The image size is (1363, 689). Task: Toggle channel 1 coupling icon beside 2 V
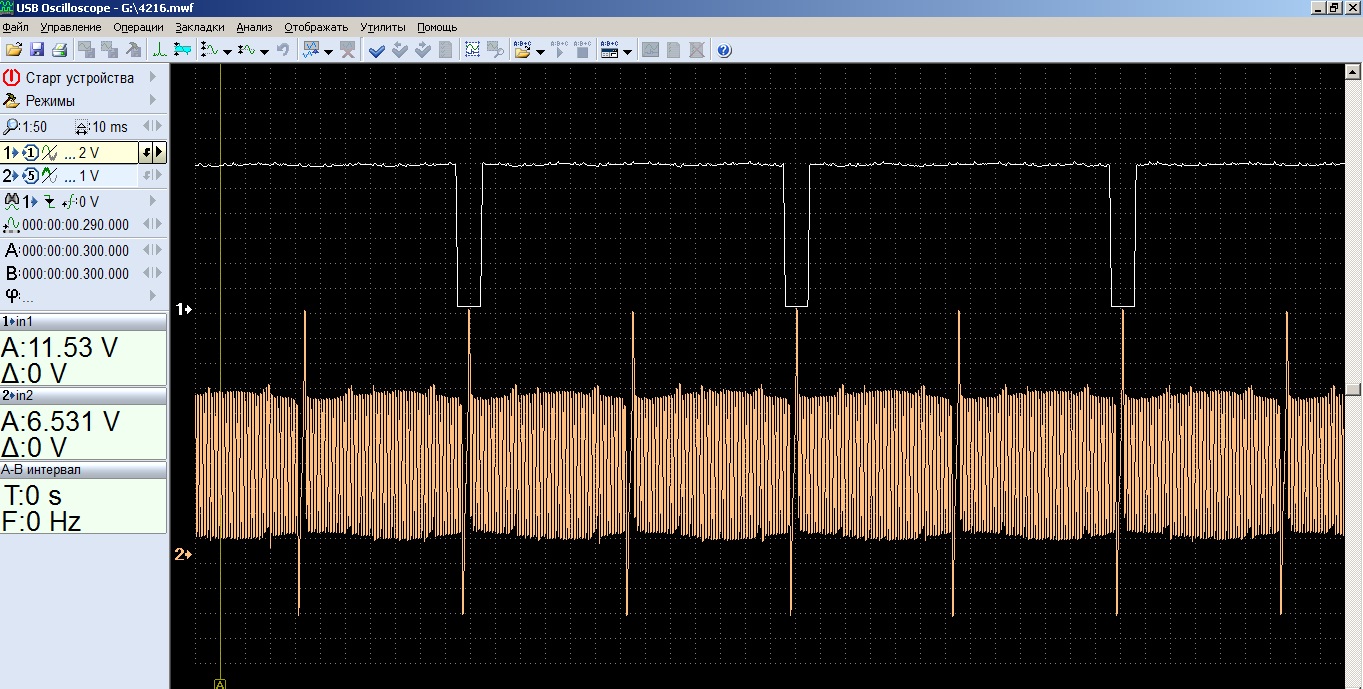coord(49,153)
